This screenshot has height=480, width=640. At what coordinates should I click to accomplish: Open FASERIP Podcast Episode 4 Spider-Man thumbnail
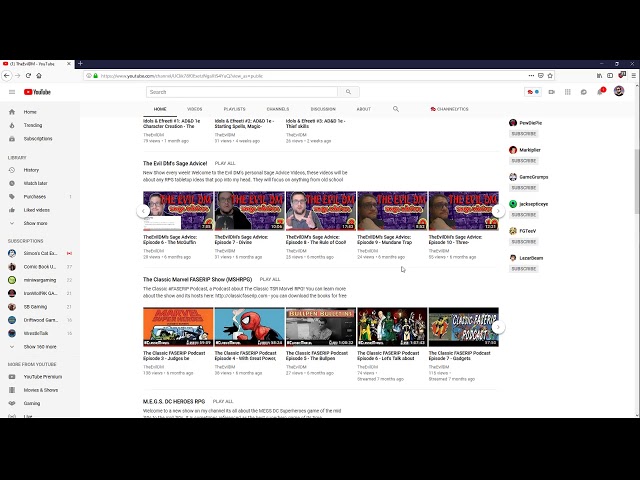click(249, 327)
